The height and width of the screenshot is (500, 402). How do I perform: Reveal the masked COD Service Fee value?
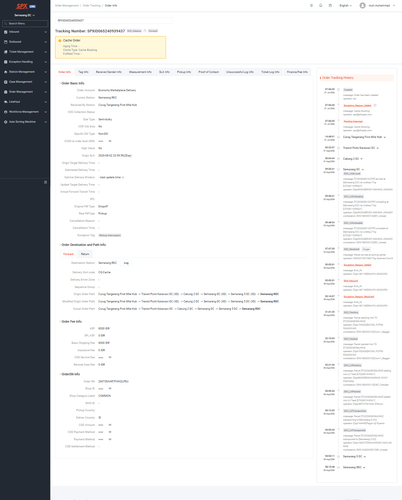pyautogui.click(x=110, y=357)
